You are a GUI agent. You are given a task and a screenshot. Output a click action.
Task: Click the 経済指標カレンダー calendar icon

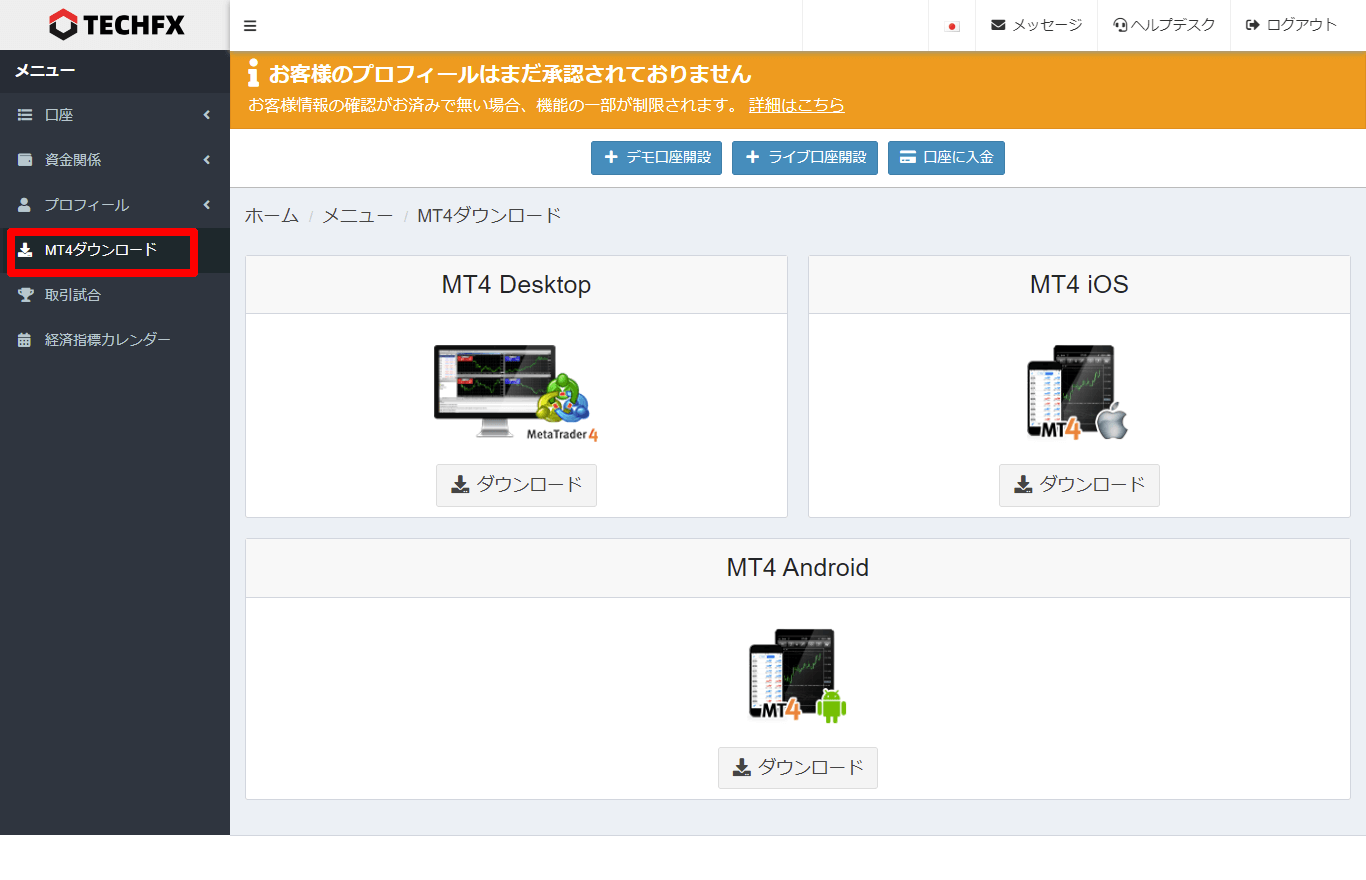(25, 340)
